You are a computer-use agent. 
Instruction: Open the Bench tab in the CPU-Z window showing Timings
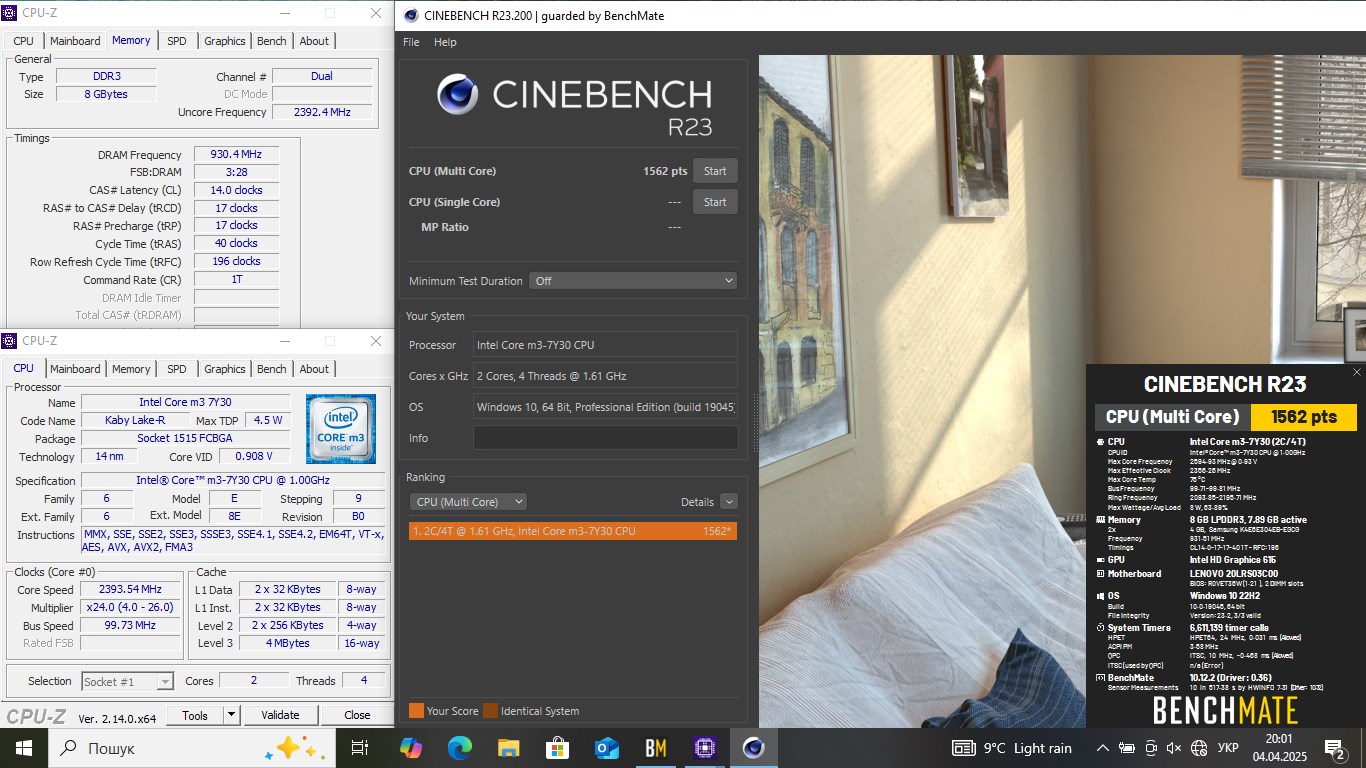[x=272, y=41]
